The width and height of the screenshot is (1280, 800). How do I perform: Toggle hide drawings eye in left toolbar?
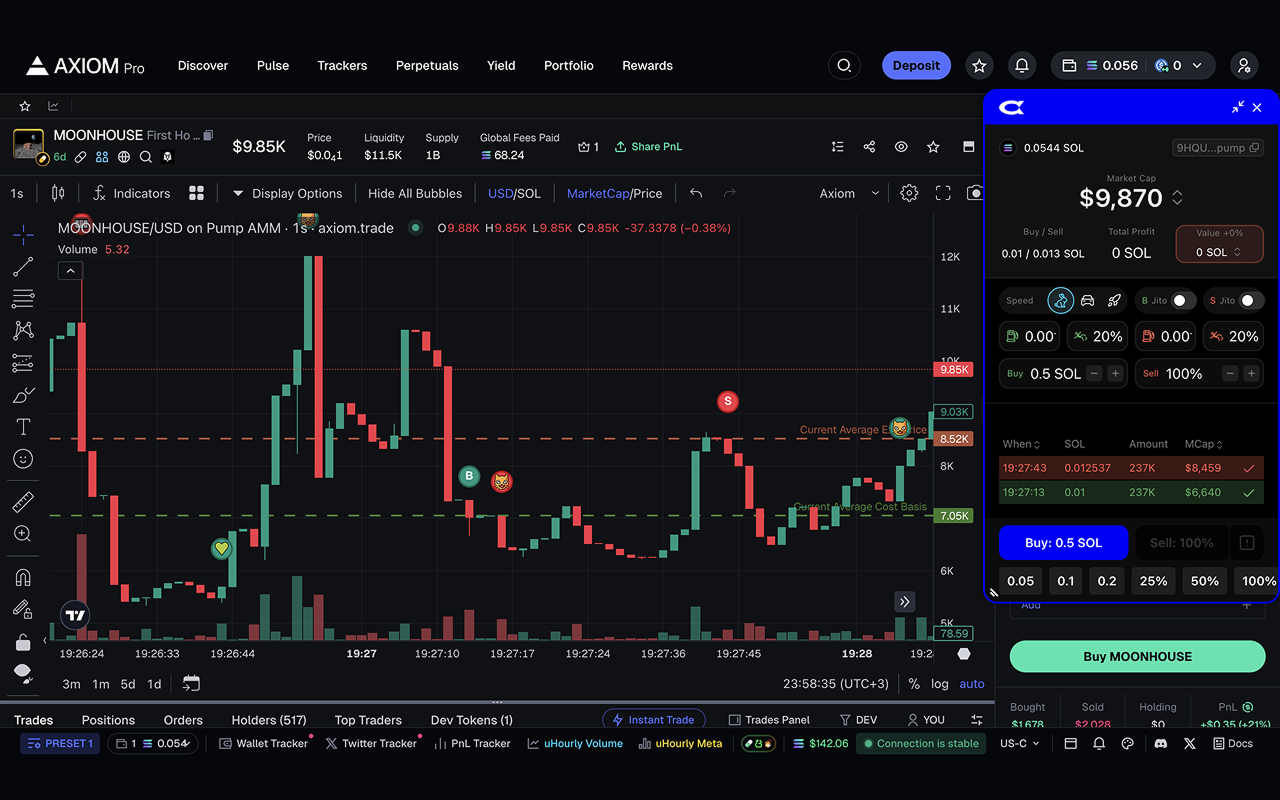point(23,672)
